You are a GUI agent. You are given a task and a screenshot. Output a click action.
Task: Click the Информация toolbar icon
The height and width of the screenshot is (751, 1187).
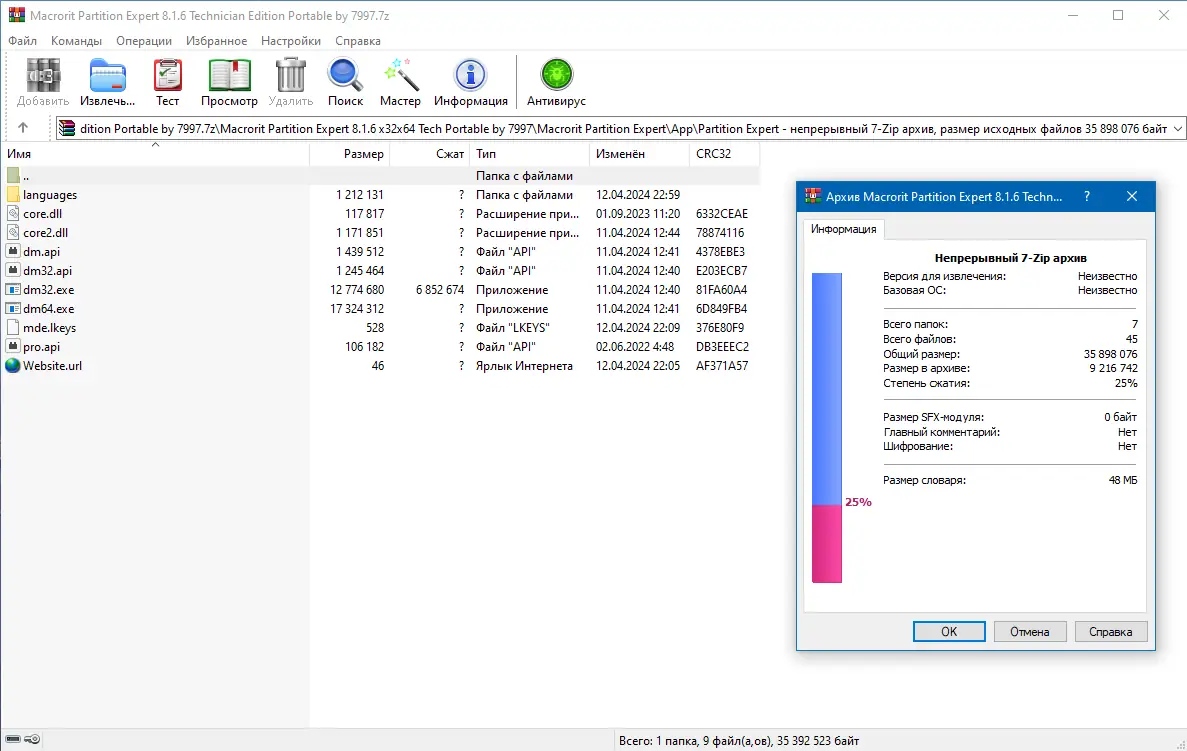(470, 75)
